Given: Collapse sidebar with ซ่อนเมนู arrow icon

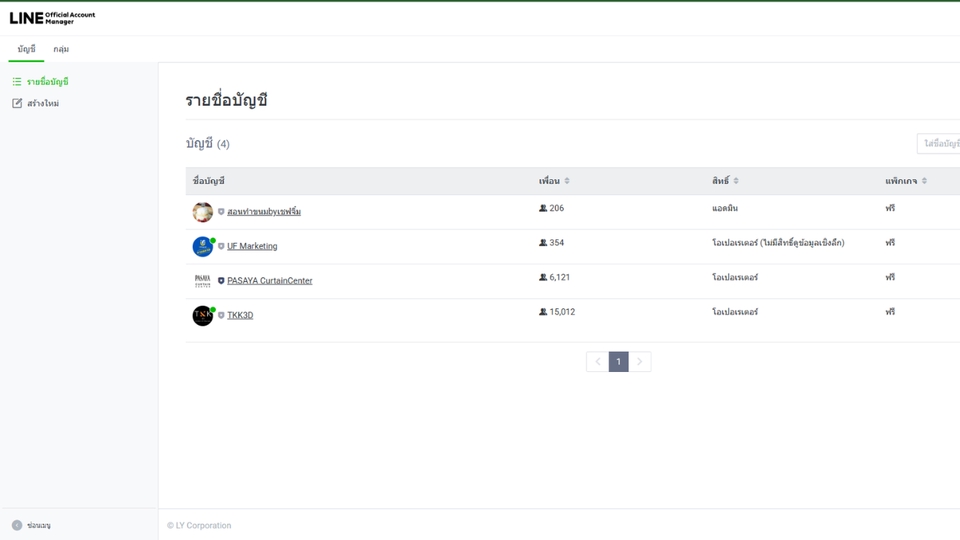Looking at the screenshot, I should [x=17, y=525].
